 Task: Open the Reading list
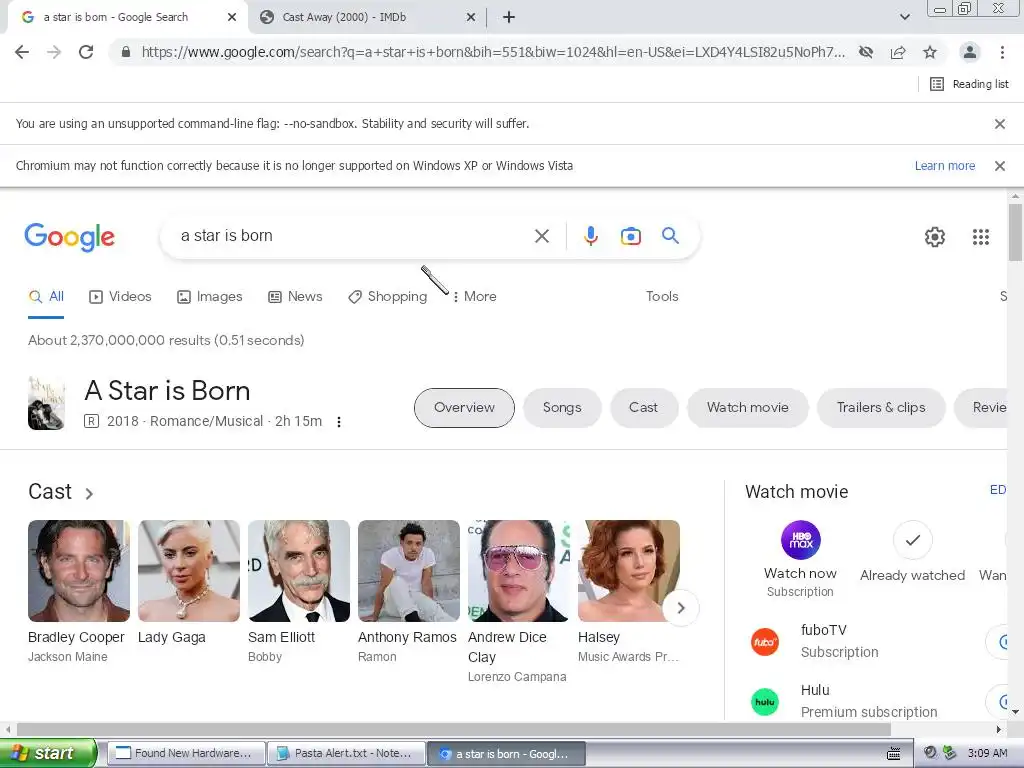coord(969,84)
